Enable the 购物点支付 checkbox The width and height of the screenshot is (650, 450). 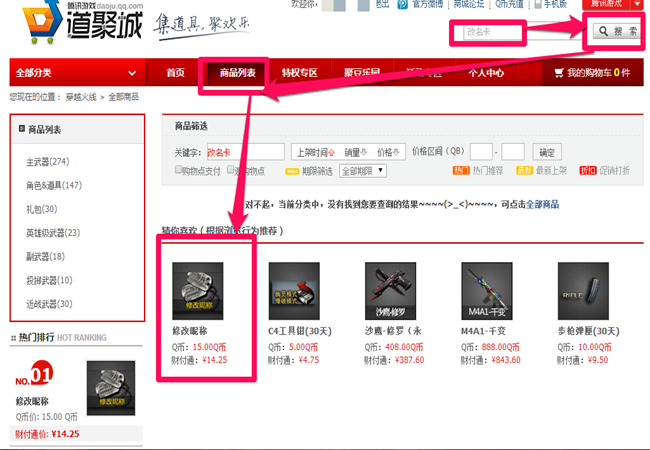(178, 169)
